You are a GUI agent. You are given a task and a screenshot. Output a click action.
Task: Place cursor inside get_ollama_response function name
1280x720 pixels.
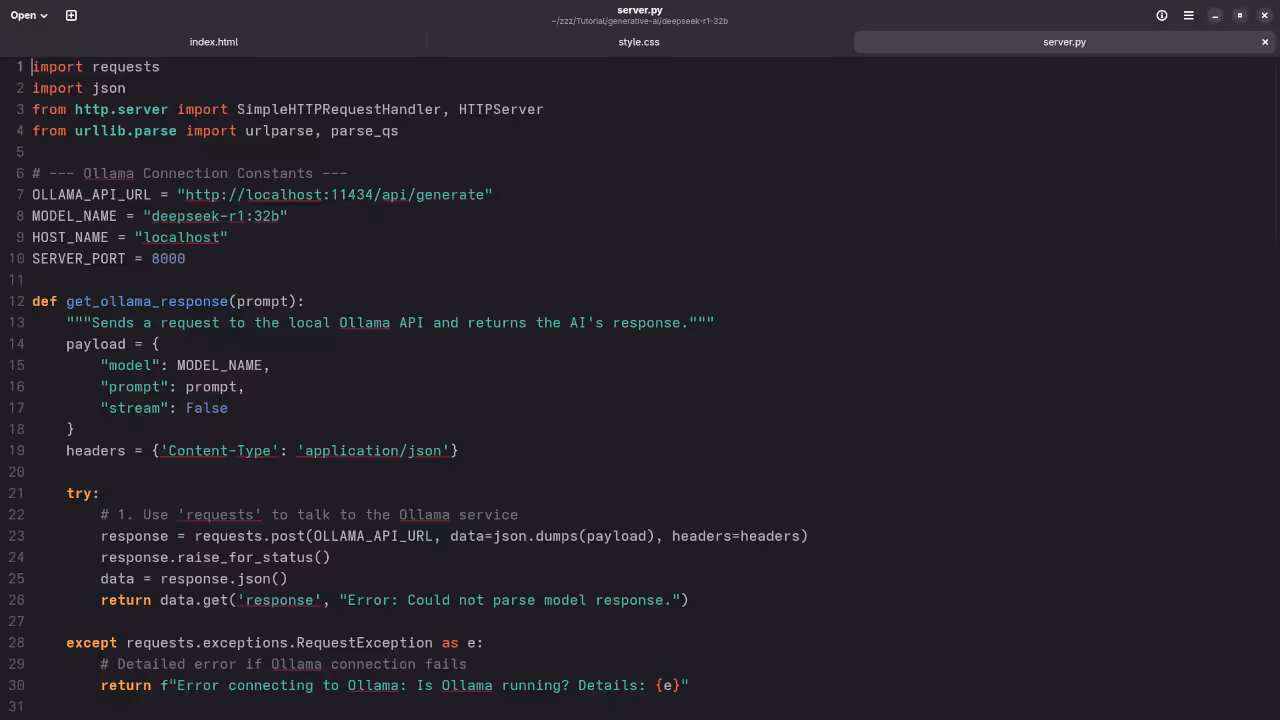click(x=146, y=301)
